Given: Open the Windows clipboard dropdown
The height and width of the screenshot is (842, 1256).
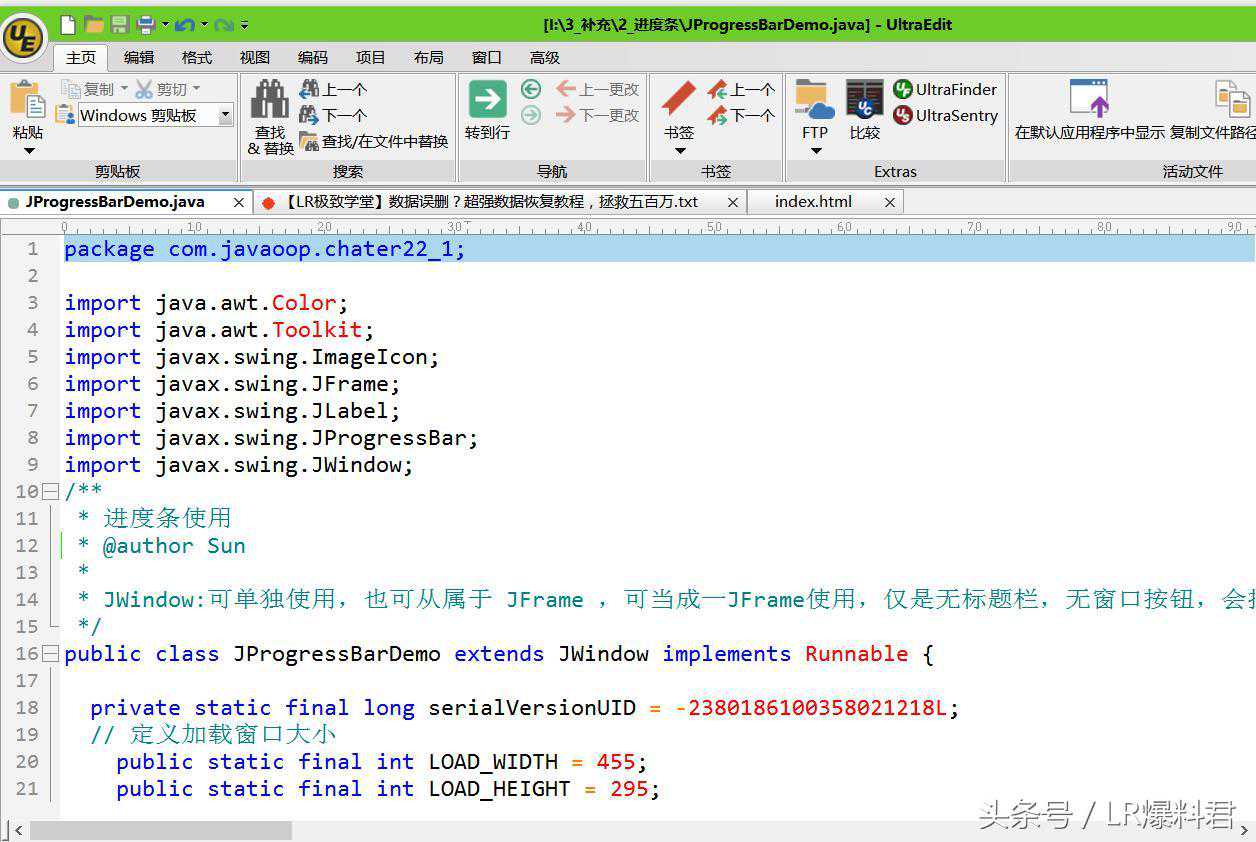Looking at the screenshot, I should click(x=225, y=115).
